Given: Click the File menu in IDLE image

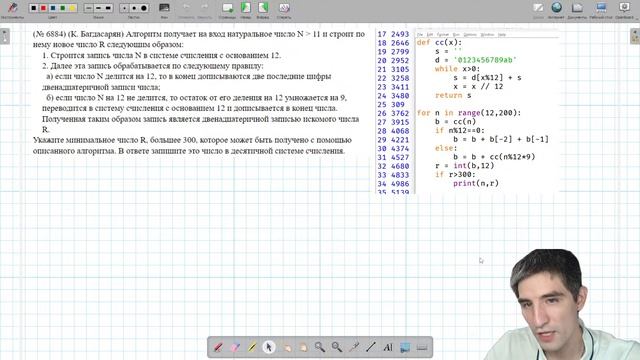Looking at the screenshot, I should click(x=420, y=35).
